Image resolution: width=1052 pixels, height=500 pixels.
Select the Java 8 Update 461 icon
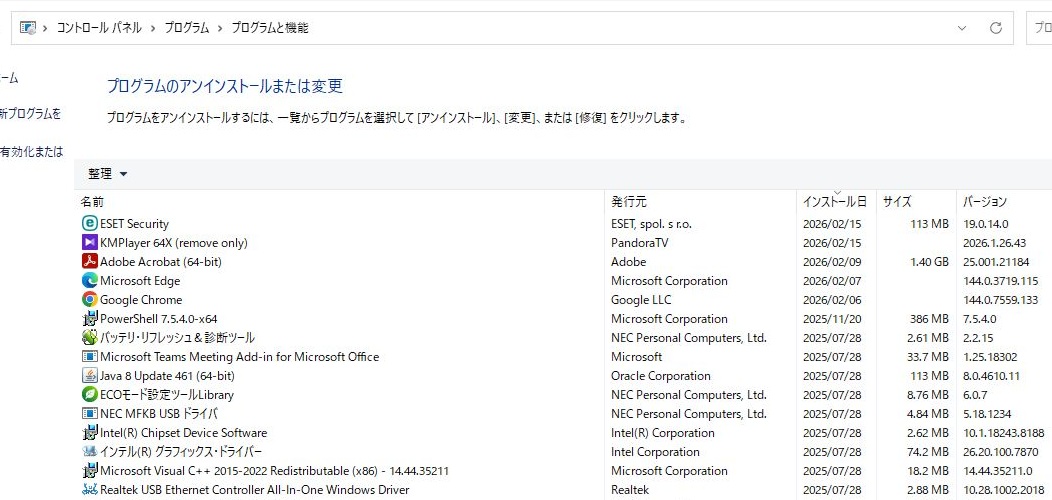click(x=90, y=376)
